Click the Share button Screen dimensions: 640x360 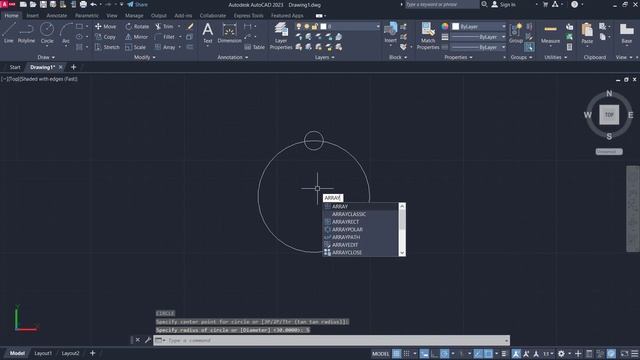coord(137,4)
